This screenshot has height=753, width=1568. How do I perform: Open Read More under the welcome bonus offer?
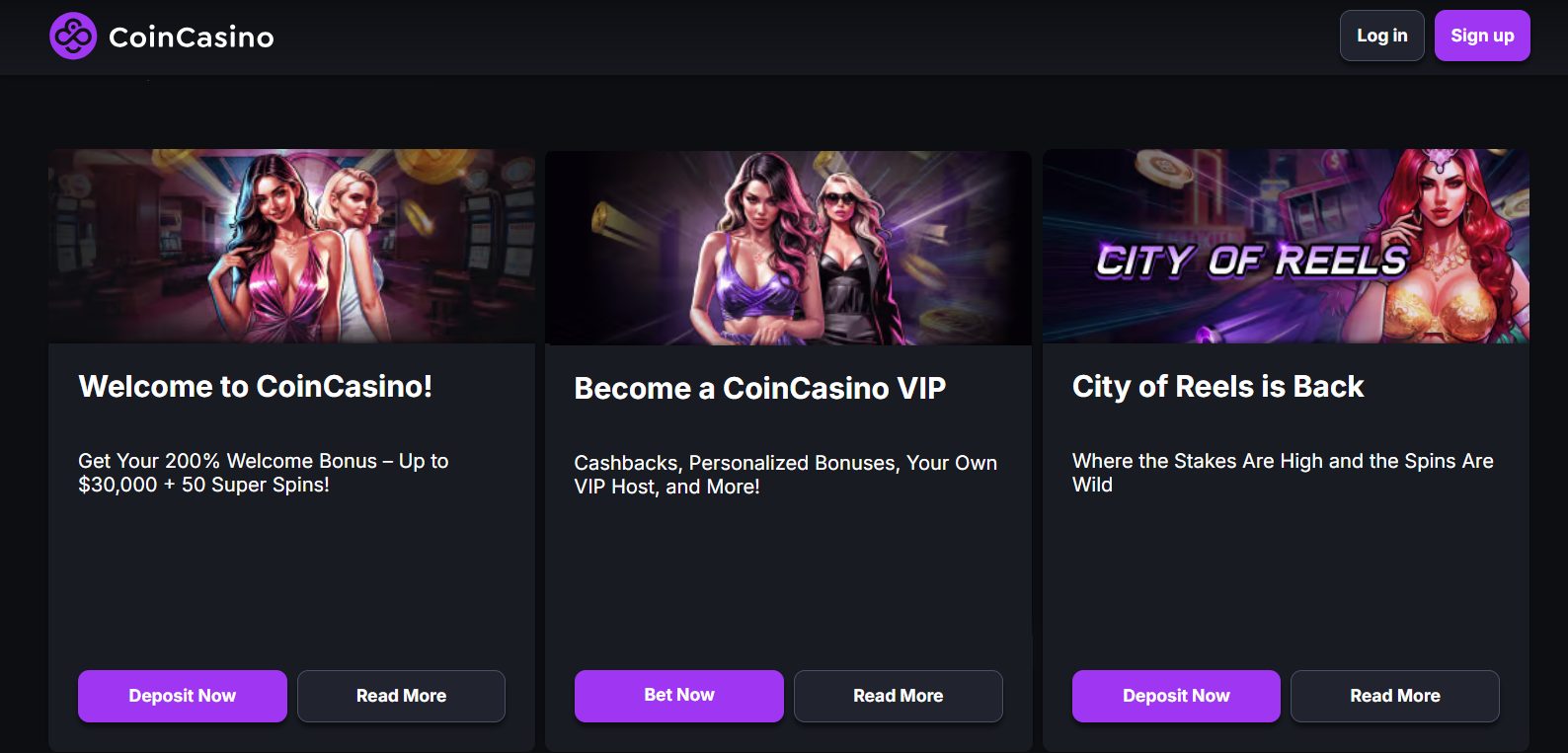[401, 696]
